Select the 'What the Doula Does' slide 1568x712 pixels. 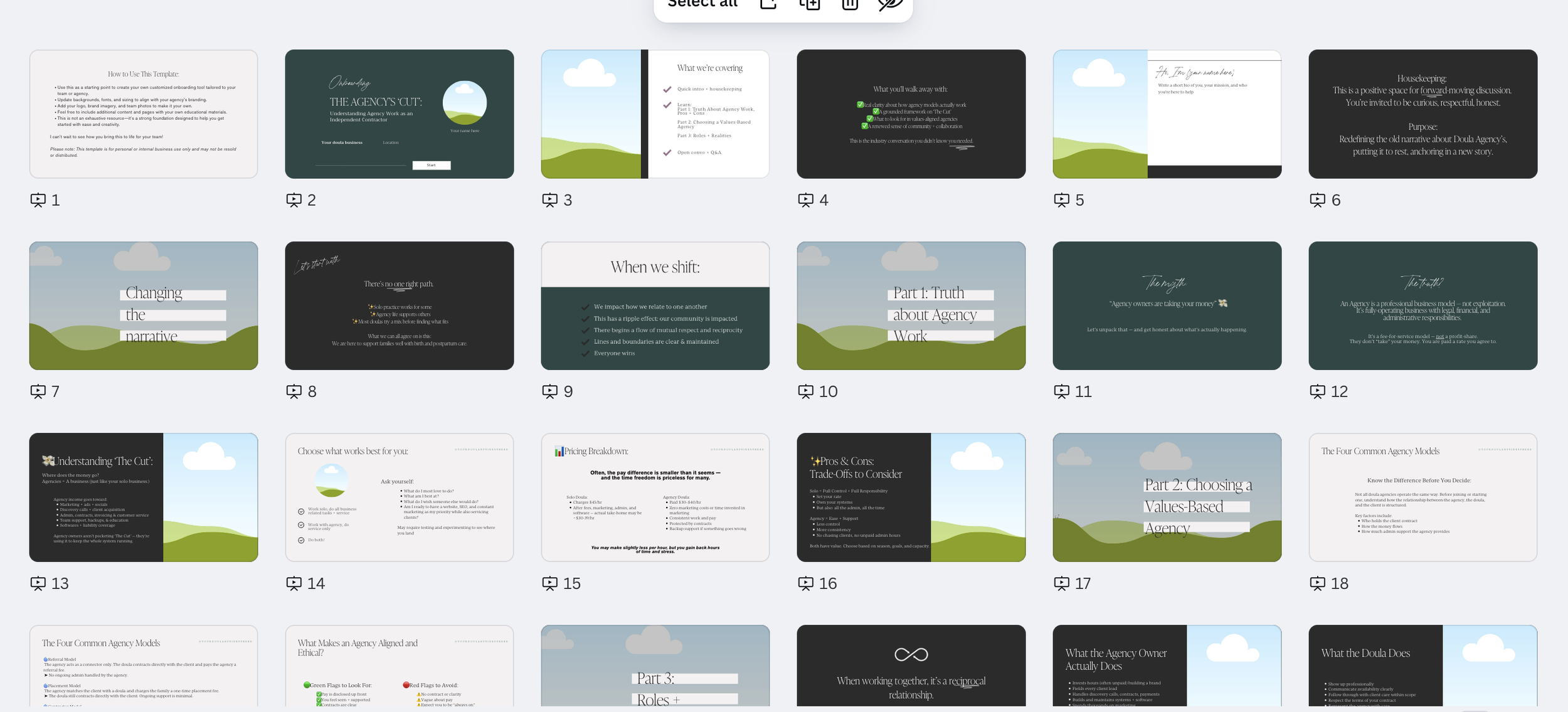[x=1422, y=666]
